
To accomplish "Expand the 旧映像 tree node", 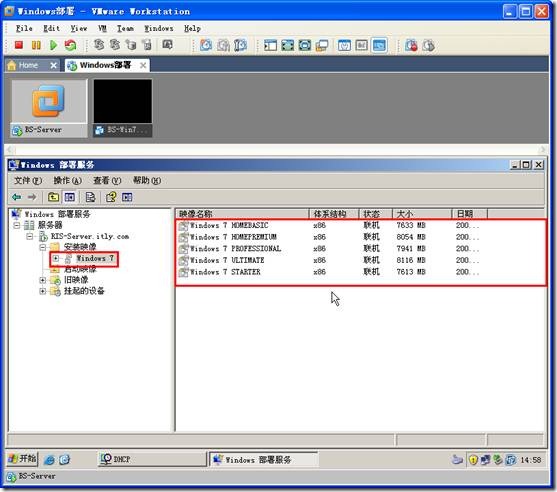I will [43, 280].
